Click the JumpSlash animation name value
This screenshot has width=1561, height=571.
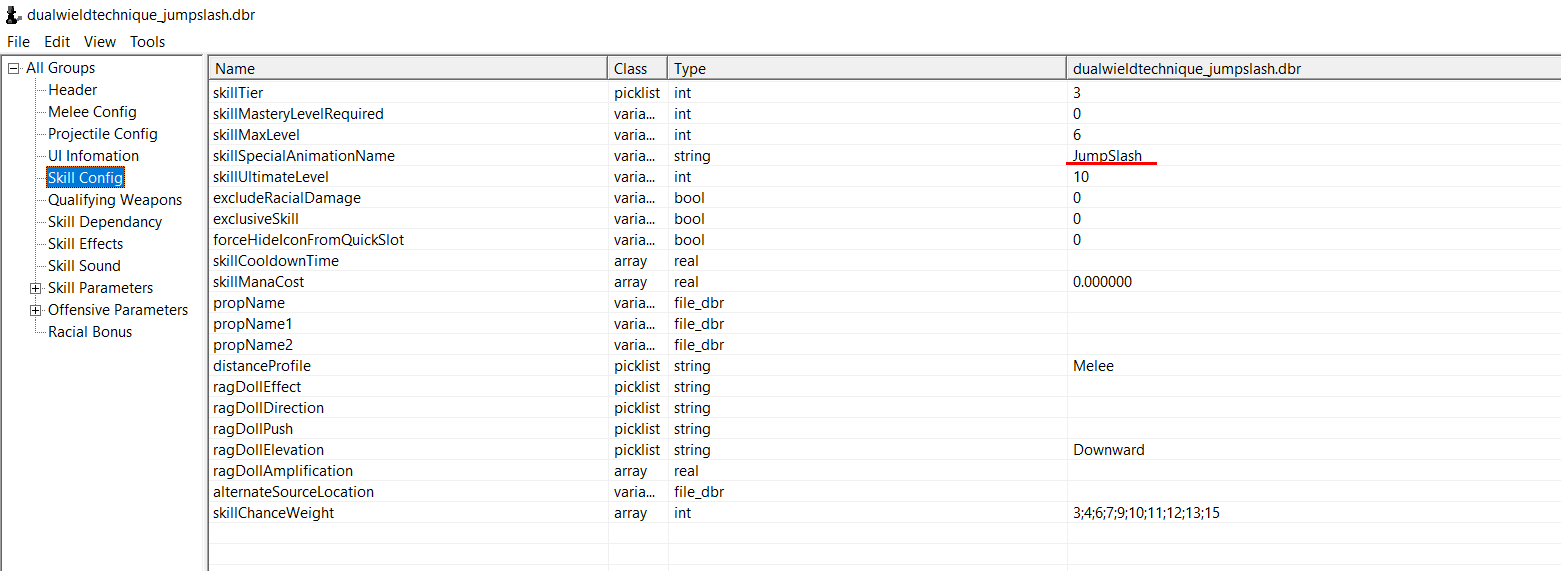[1107, 156]
